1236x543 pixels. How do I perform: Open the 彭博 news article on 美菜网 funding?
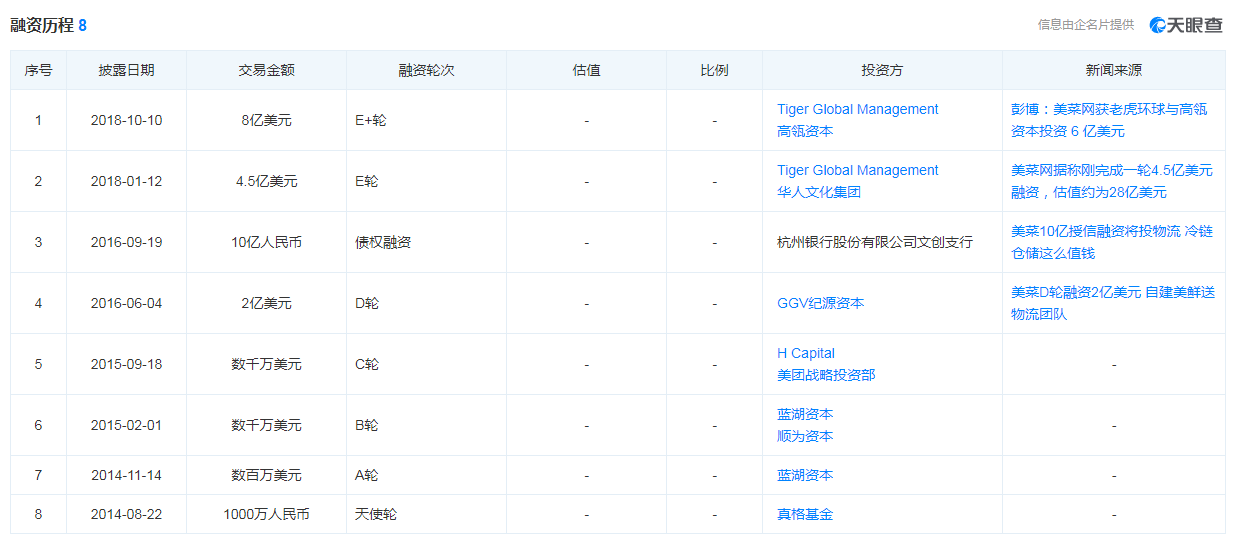(x=1108, y=120)
